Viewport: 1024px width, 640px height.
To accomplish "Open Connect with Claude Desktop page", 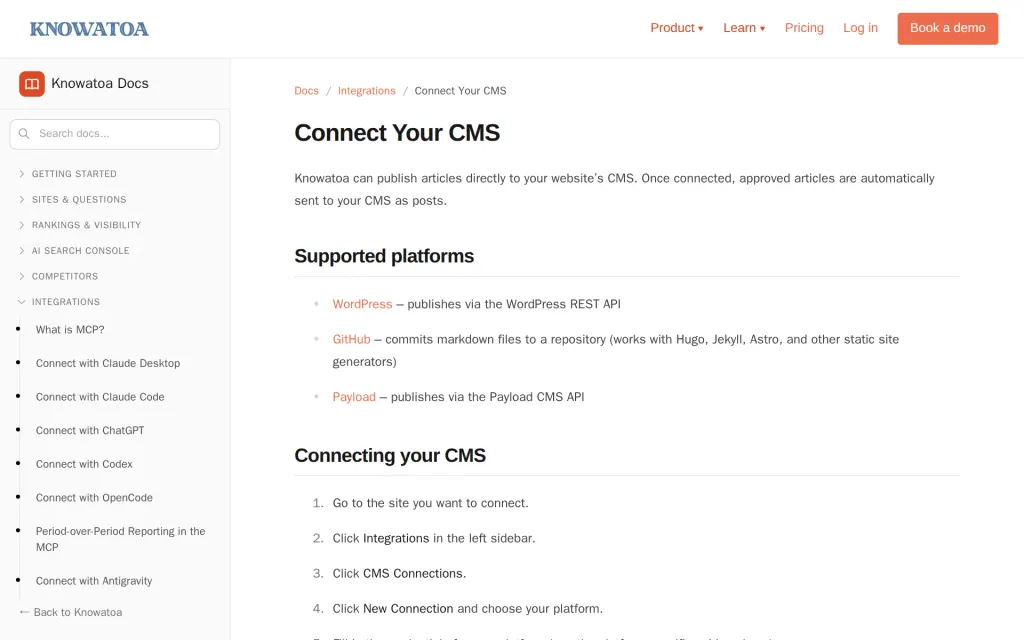I will pos(108,363).
